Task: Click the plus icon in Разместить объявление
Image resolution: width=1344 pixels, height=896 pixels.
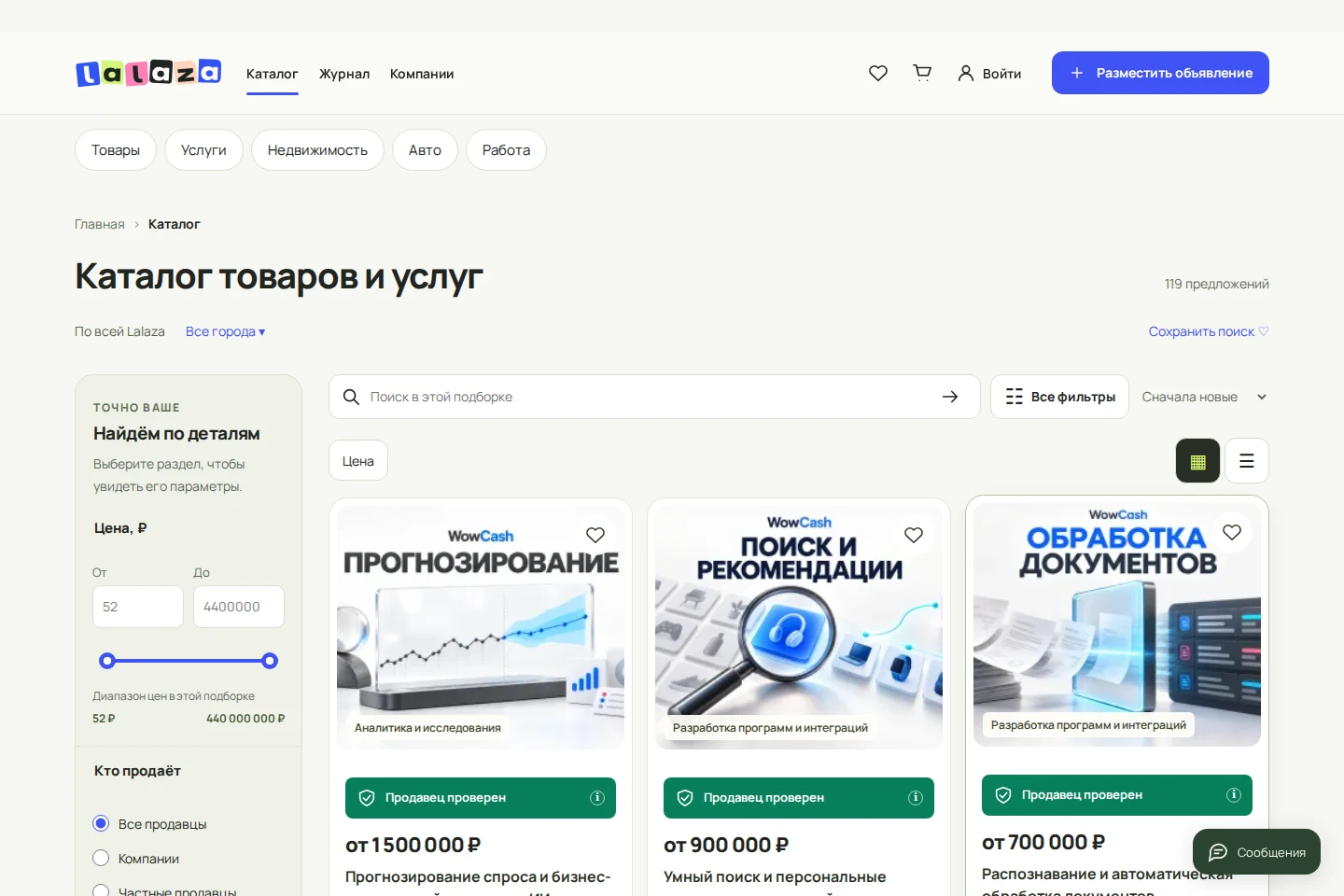Action: pyautogui.click(x=1077, y=73)
